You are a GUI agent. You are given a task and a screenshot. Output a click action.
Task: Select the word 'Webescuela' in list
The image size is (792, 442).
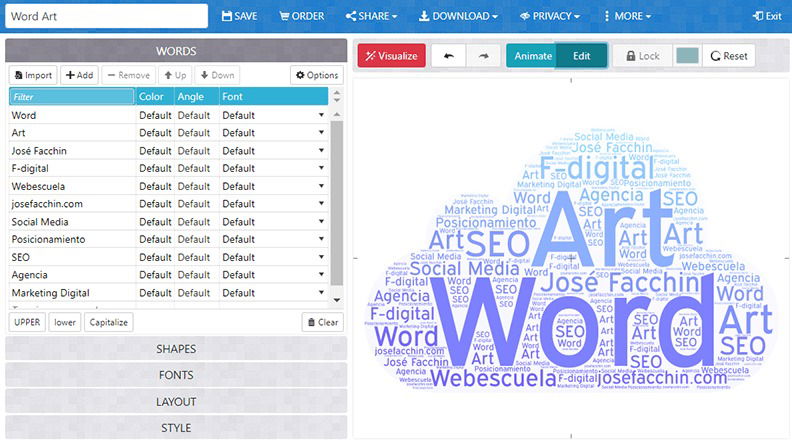click(x=38, y=186)
